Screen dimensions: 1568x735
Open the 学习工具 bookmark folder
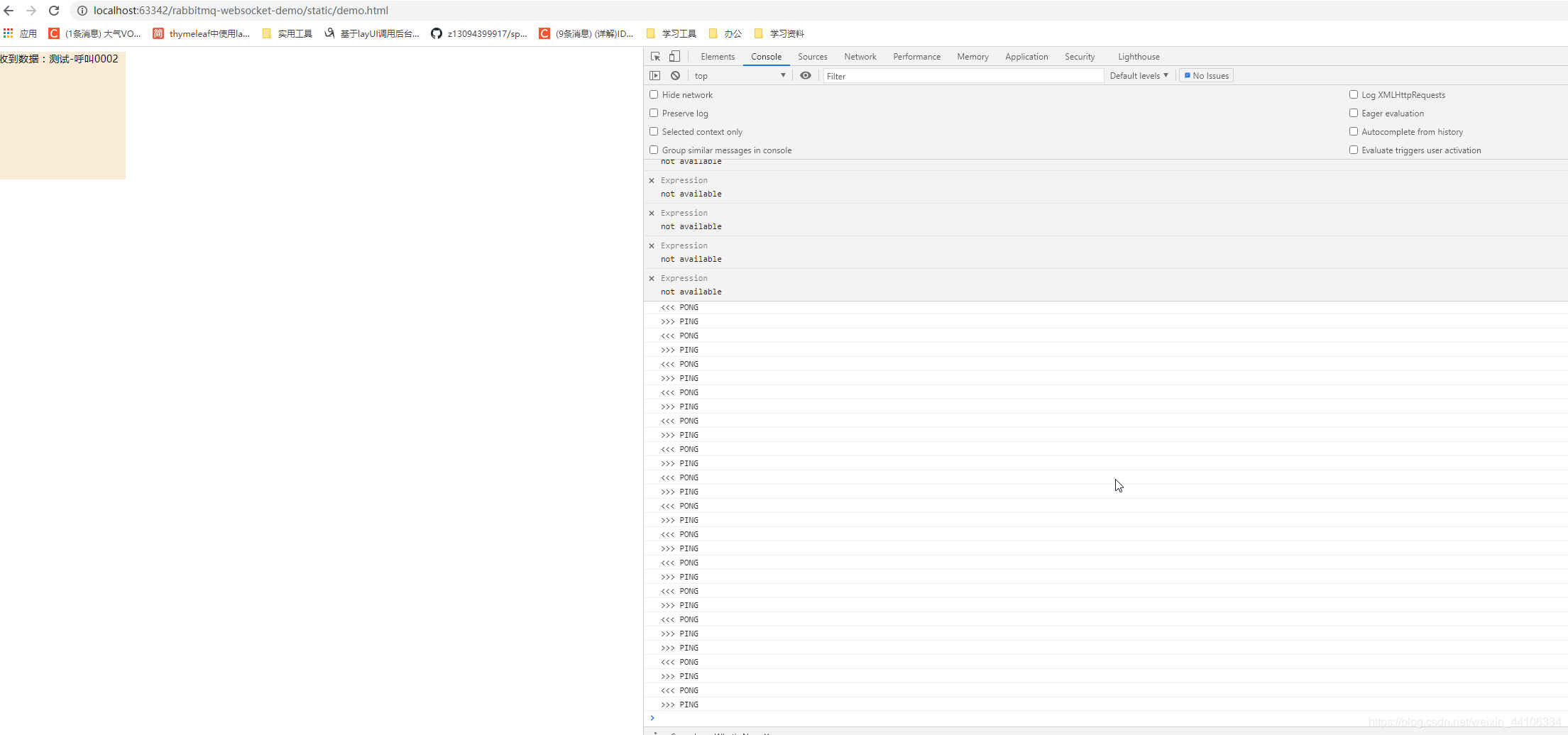(671, 33)
